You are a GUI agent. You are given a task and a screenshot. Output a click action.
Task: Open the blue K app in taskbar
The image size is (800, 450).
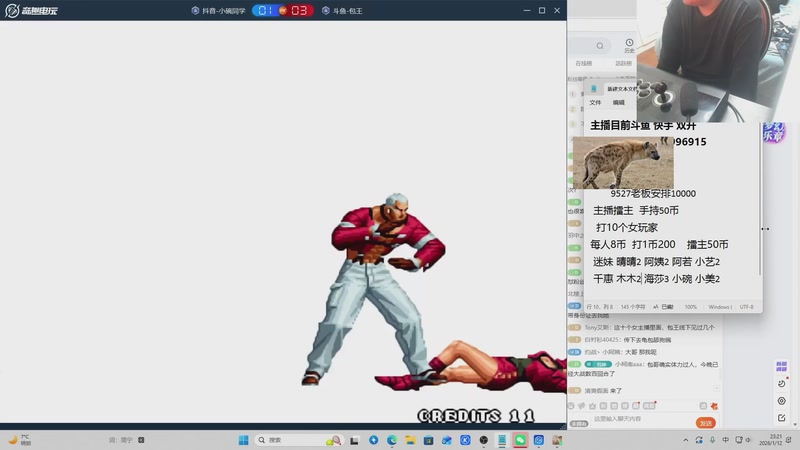[x=465, y=440]
